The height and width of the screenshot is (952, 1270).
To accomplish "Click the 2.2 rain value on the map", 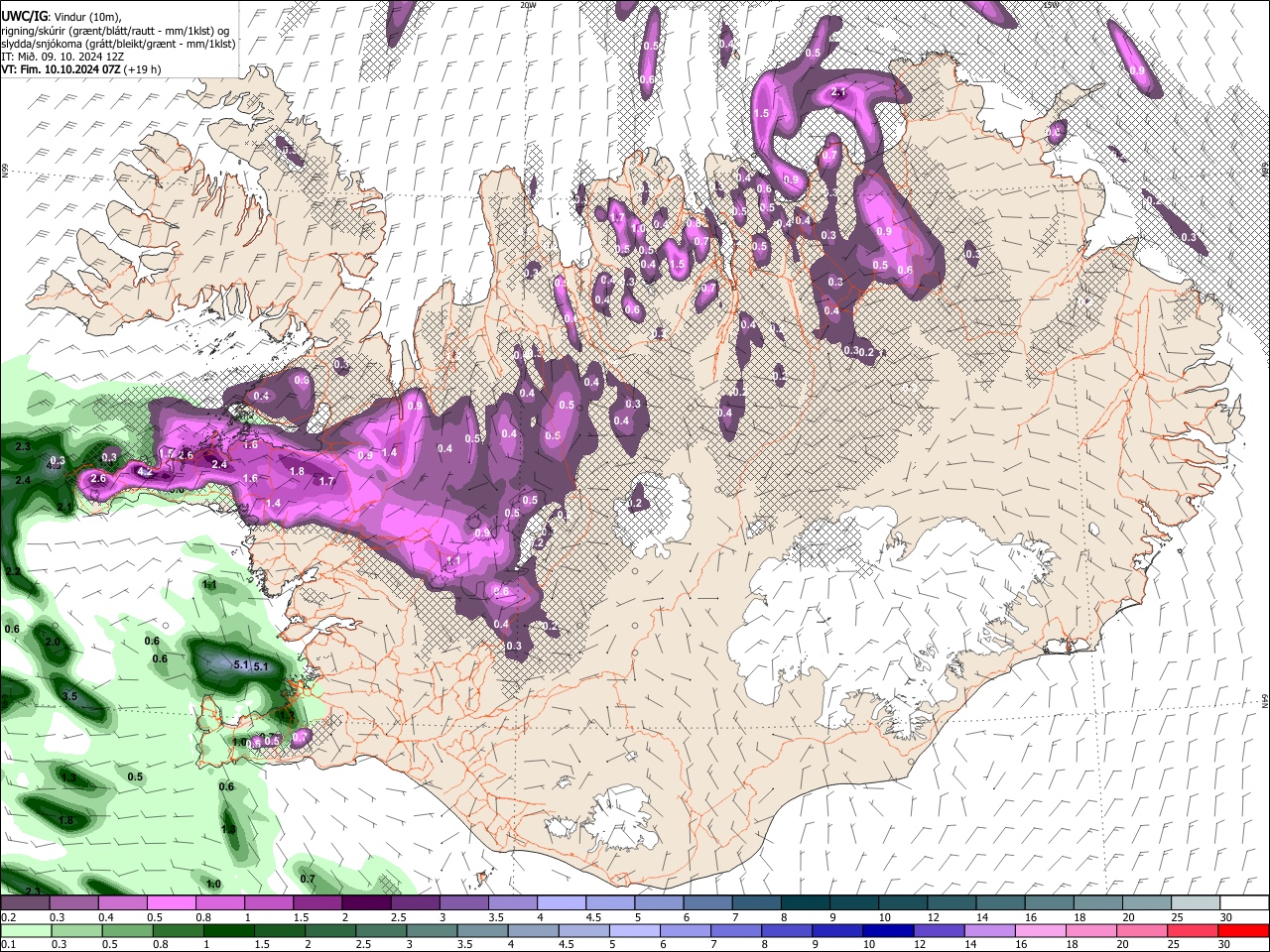I will [x=13, y=573].
